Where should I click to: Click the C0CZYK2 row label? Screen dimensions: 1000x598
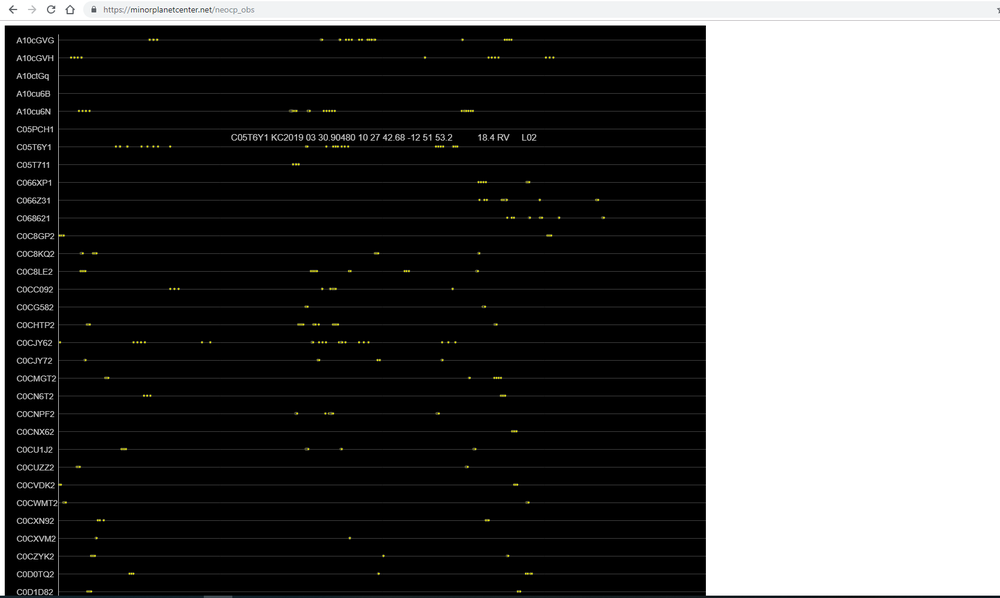point(35,556)
